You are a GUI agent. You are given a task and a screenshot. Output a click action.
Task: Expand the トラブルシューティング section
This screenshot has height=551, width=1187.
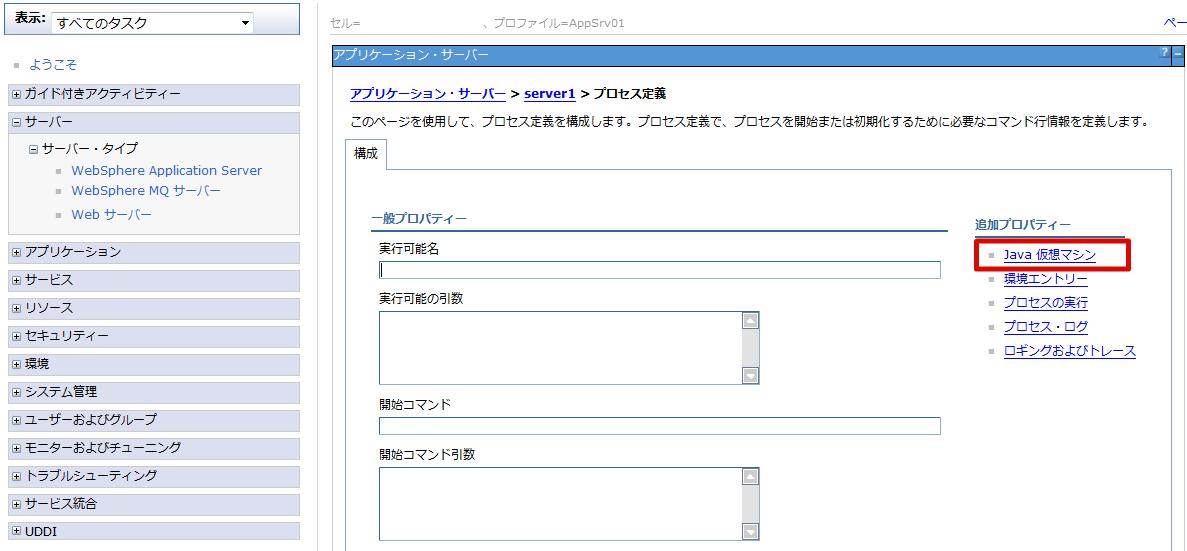pos(16,476)
